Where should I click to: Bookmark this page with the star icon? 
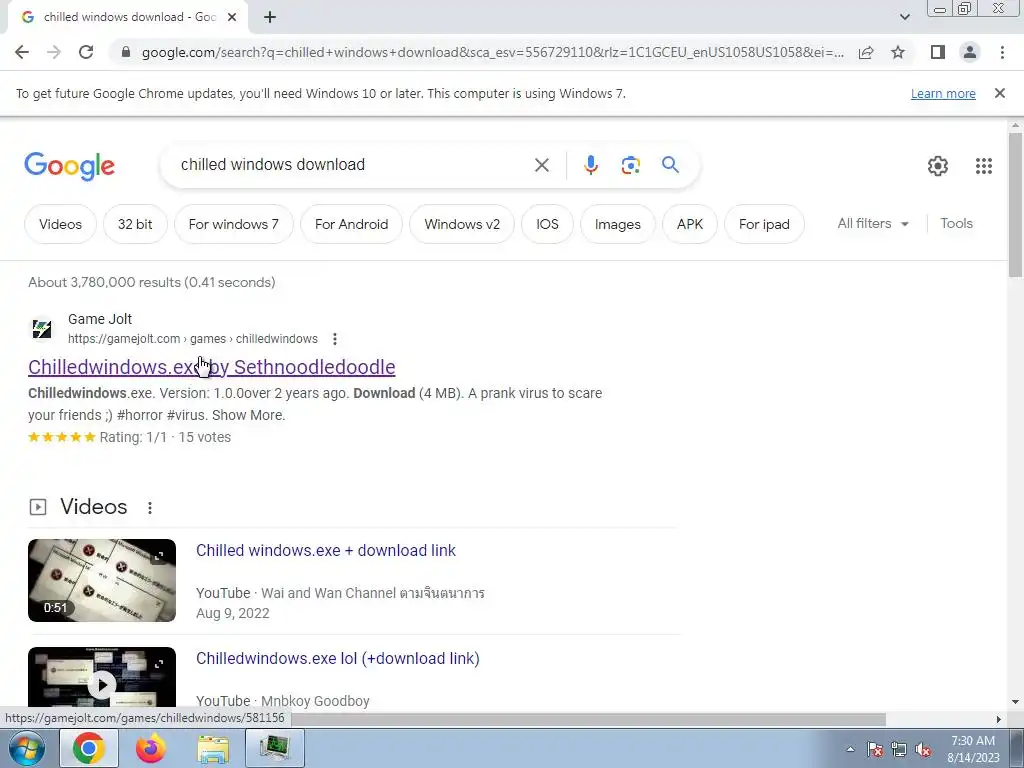tap(898, 52)
